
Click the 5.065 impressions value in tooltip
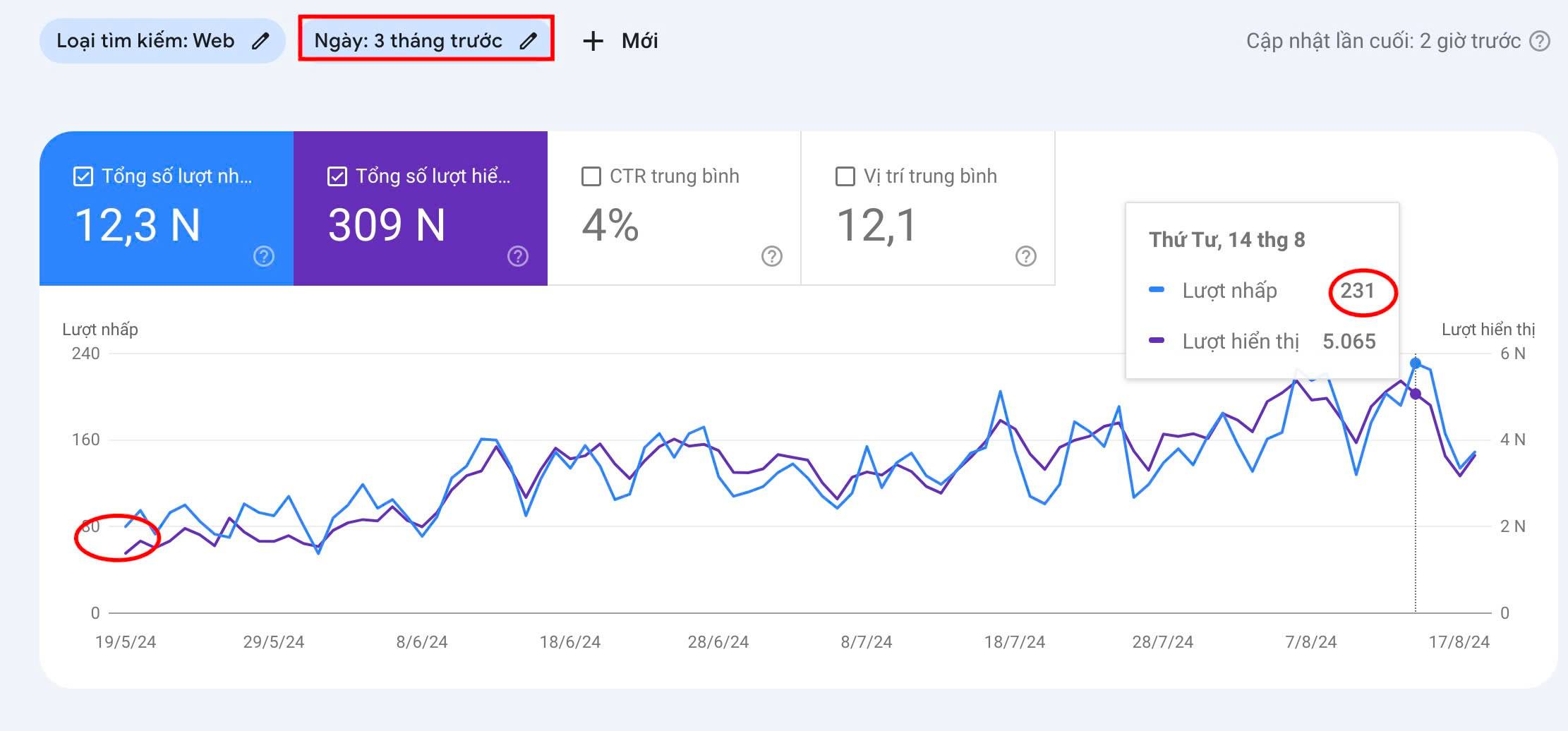pos(1349,342)
